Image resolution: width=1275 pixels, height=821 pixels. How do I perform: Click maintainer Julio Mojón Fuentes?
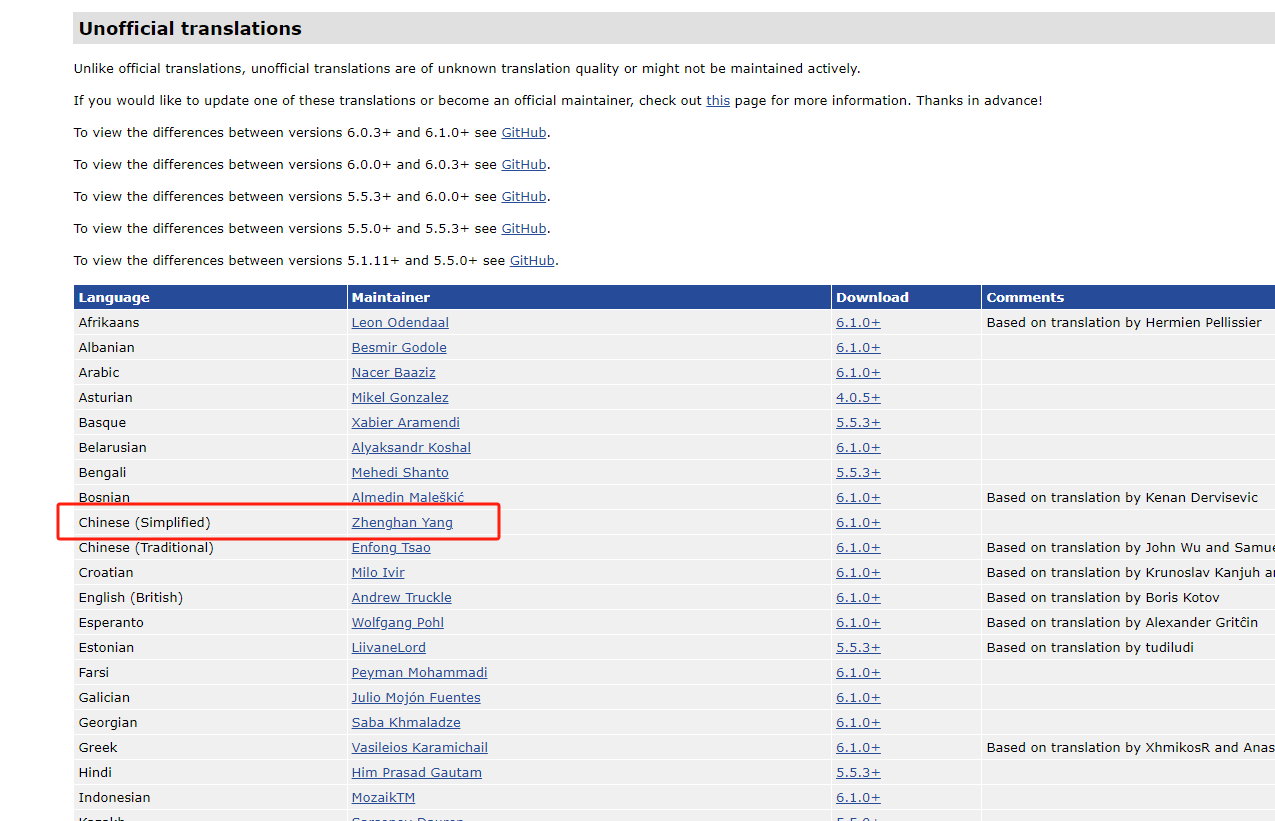click(416, 698)
